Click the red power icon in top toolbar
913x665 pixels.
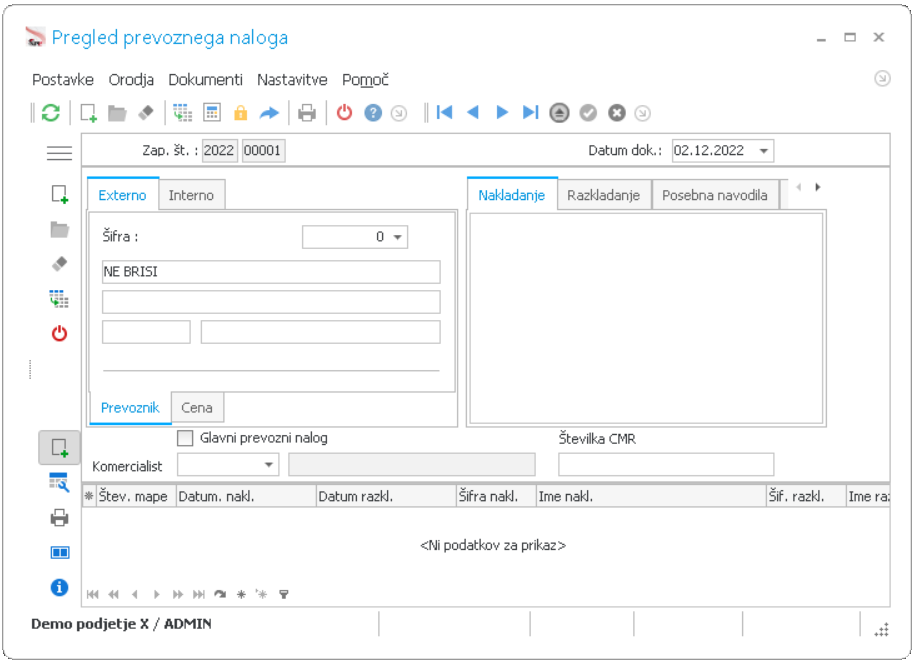point(345,112)
